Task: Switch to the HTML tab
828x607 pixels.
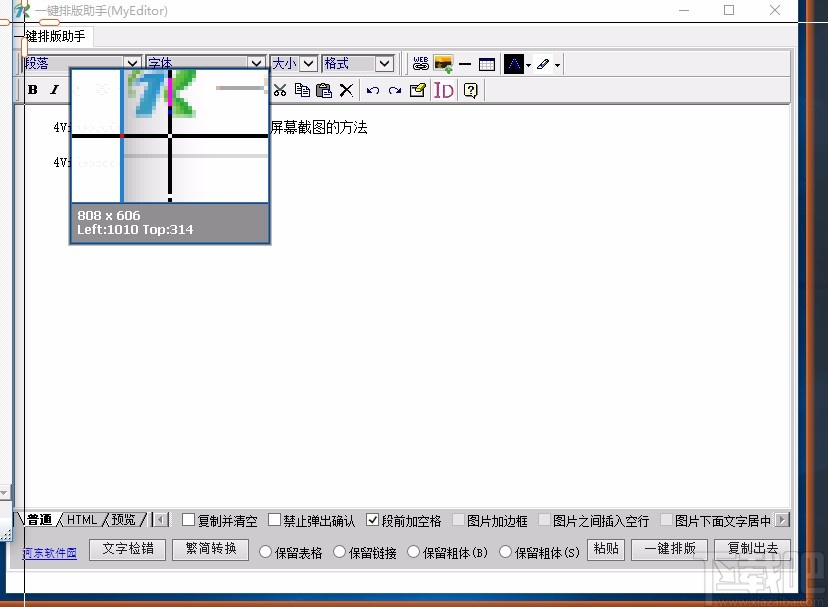Action: pyautogui.click(x=80, y=520)
